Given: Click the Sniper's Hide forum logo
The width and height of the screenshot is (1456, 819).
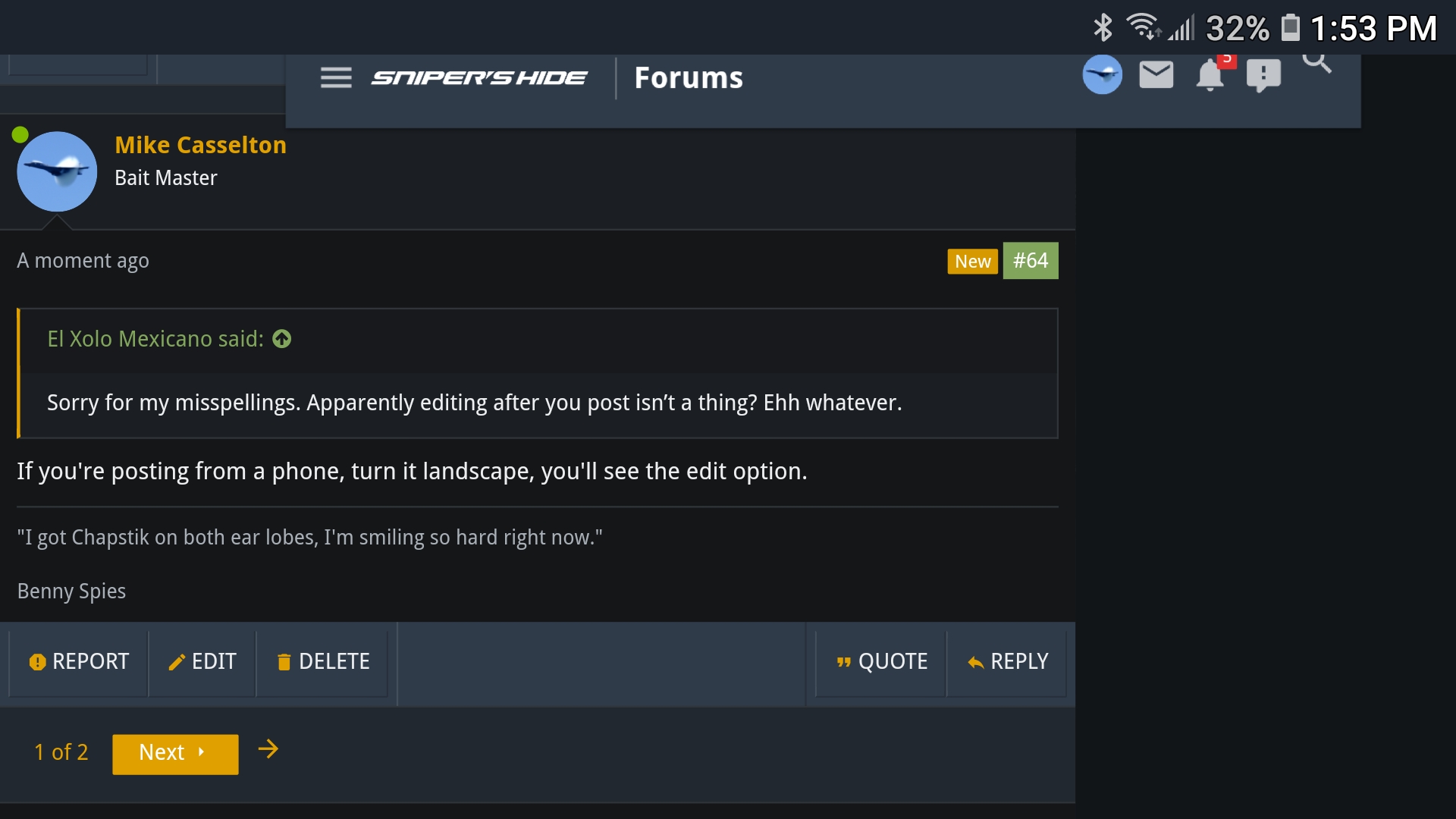Looking at the screenshot, I should (477, 78).
